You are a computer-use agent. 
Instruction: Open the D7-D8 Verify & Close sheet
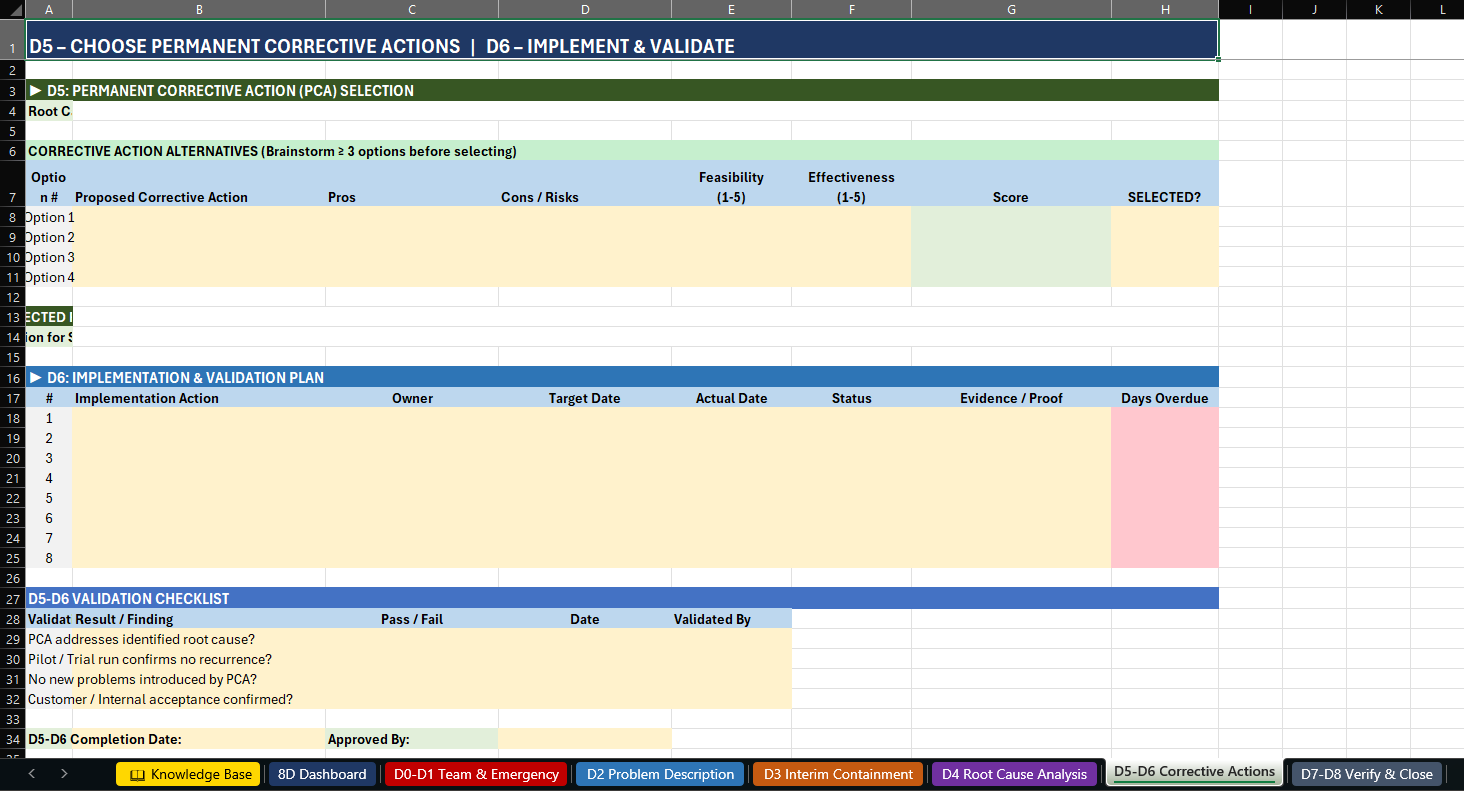1365,772
